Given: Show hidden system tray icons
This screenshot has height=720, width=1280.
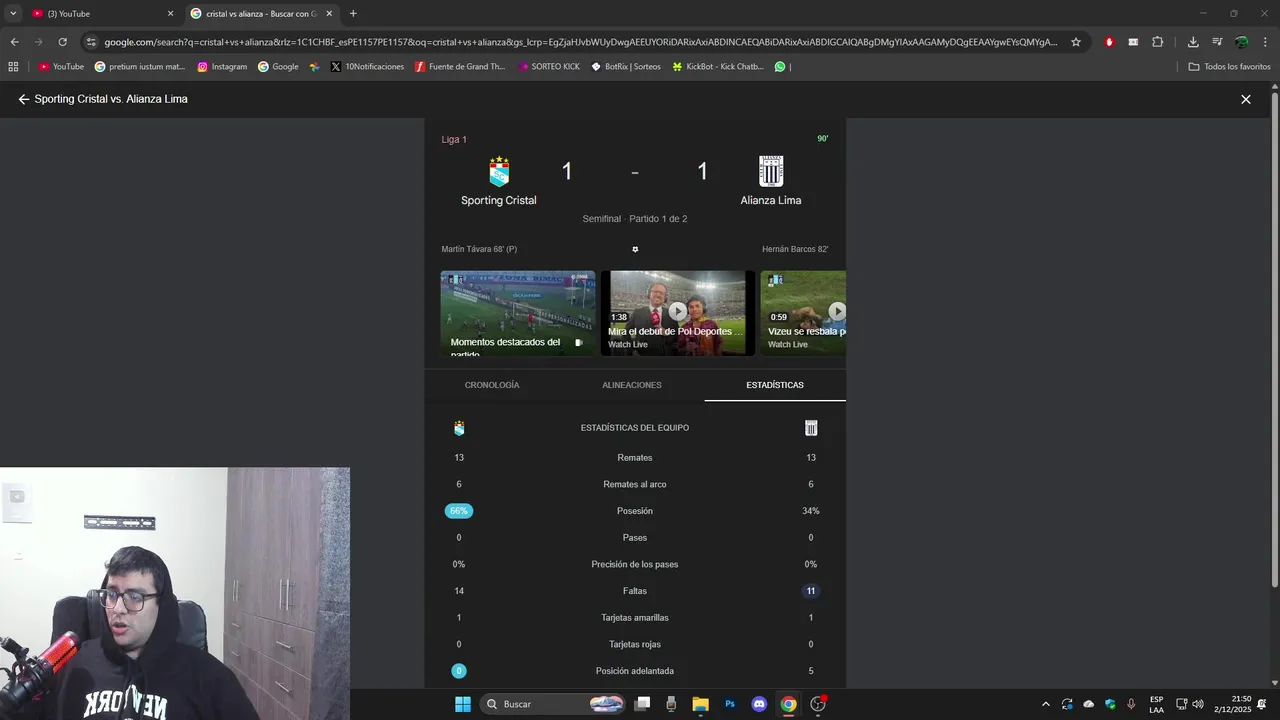Looking at the screenshot, I should click(1046, 704).
